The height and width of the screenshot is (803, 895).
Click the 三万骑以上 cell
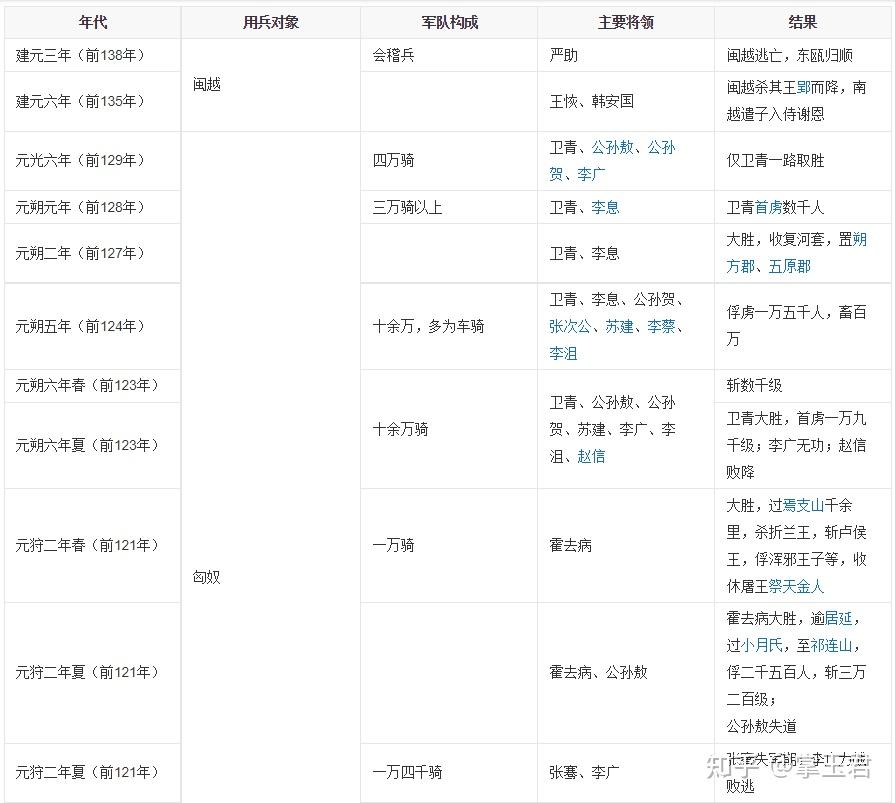449,207
